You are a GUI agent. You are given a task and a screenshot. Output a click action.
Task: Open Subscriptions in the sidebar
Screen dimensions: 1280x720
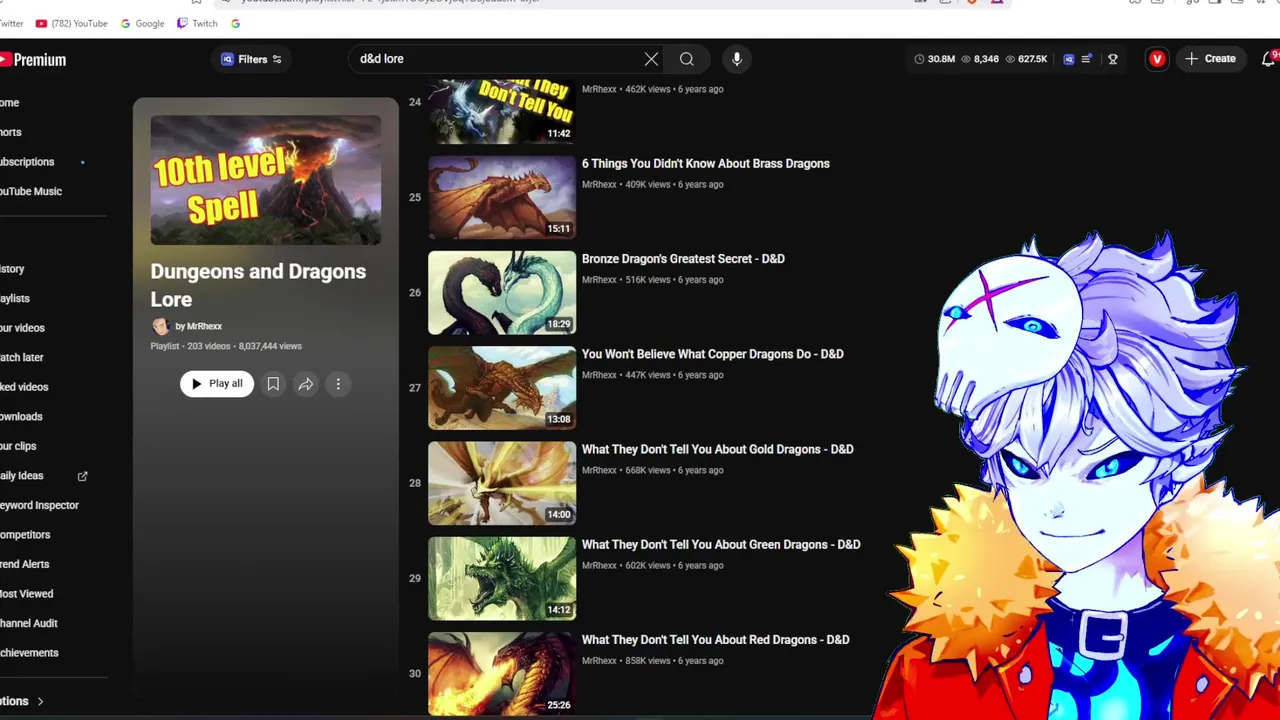pos(27,162)
